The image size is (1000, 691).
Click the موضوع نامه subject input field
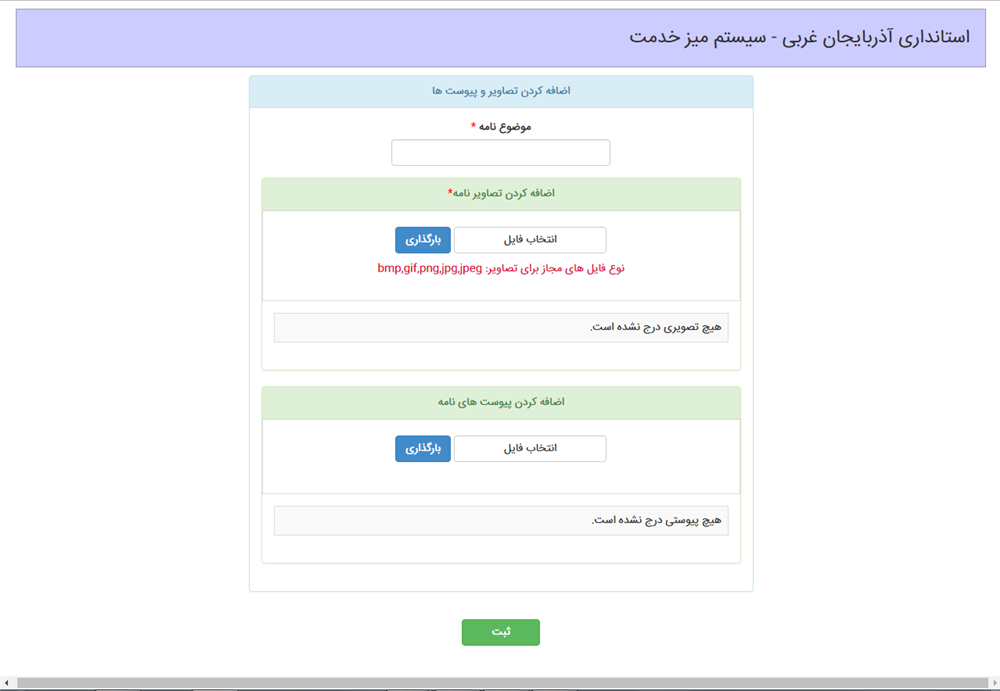point(501,152)
